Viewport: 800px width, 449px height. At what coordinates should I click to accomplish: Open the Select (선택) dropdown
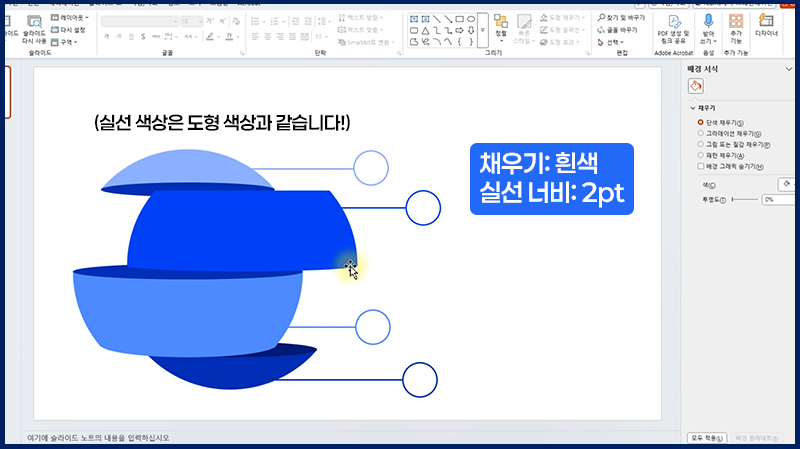[x=611, y=42]
